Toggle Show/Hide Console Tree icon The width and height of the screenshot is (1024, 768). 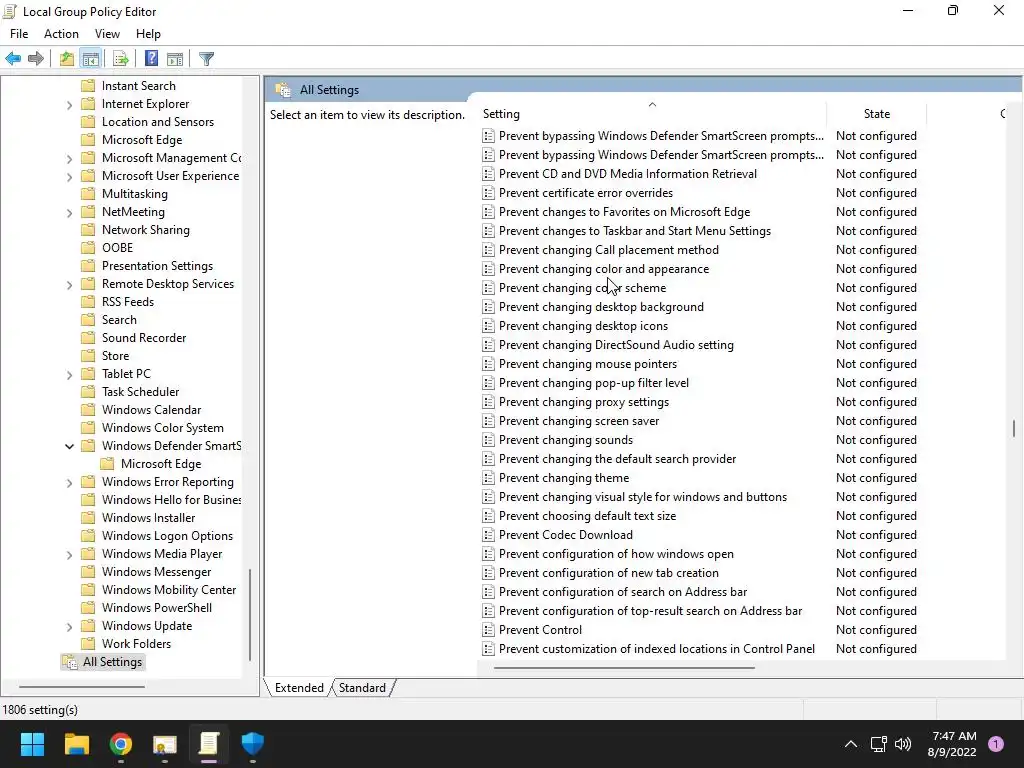91,59
